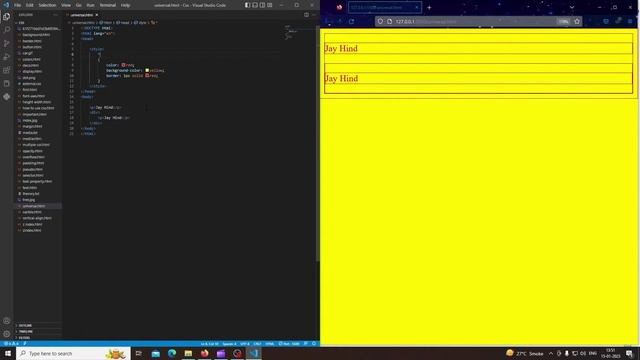640x360 pixels.
Task: Click the browser zoom level badge
Action: click(563, 21)
